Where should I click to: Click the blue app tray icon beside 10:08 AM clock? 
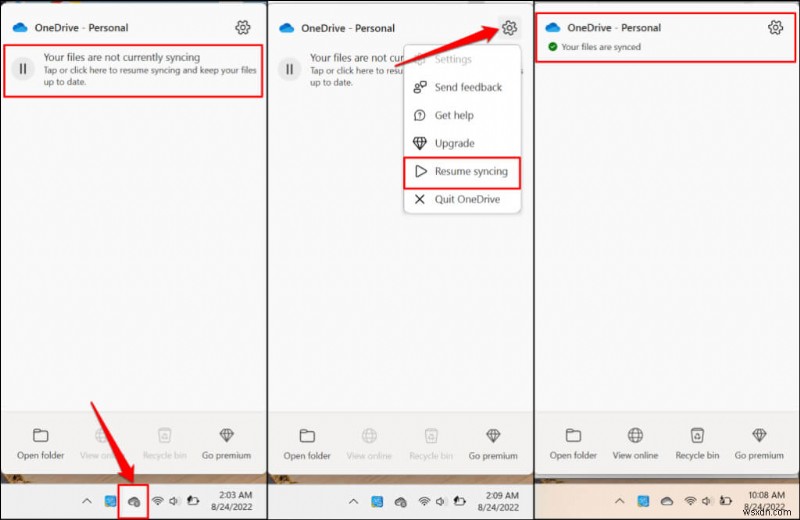click(643, 501)
